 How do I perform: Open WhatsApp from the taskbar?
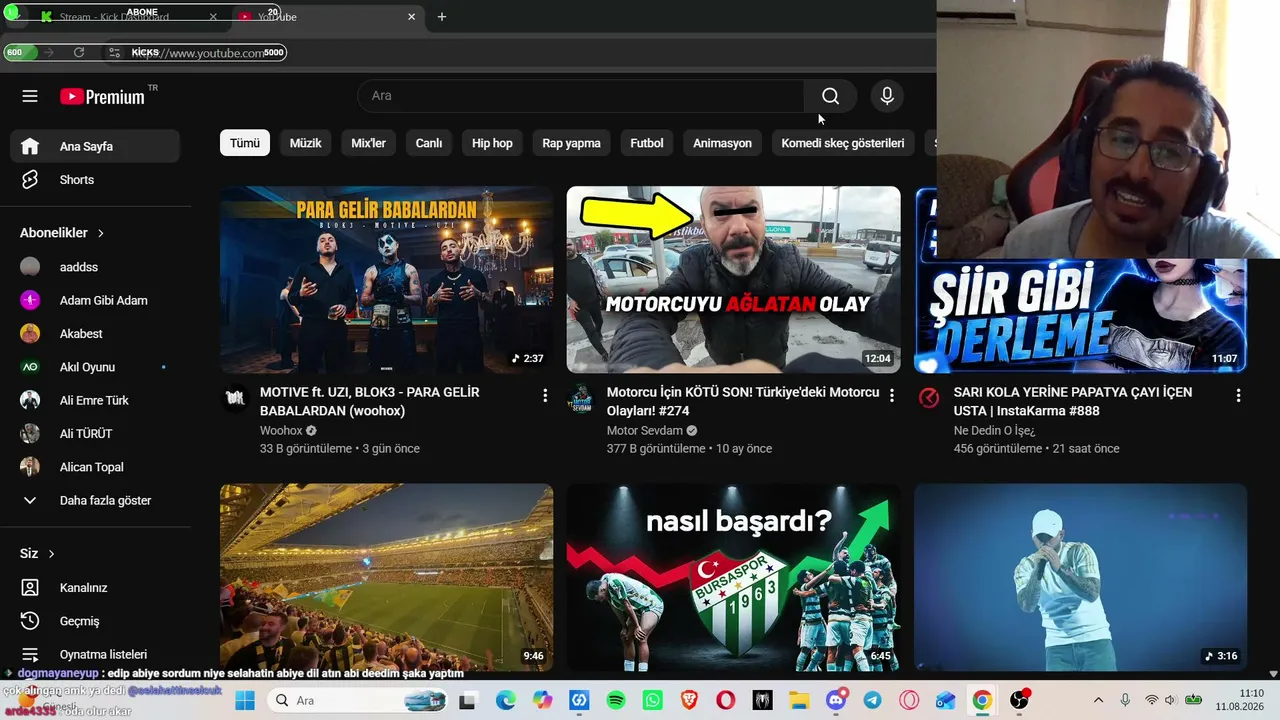point(653,700)
